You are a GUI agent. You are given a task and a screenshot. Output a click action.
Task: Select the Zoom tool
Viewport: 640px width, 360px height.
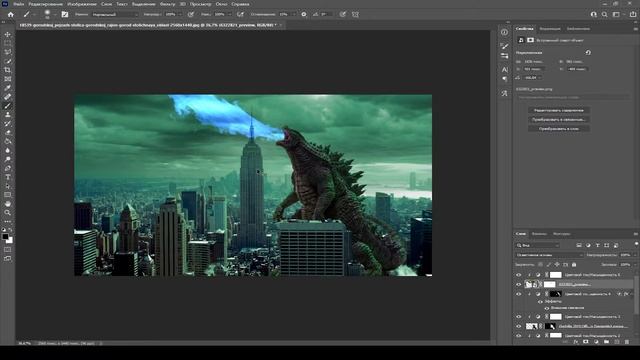7,213
